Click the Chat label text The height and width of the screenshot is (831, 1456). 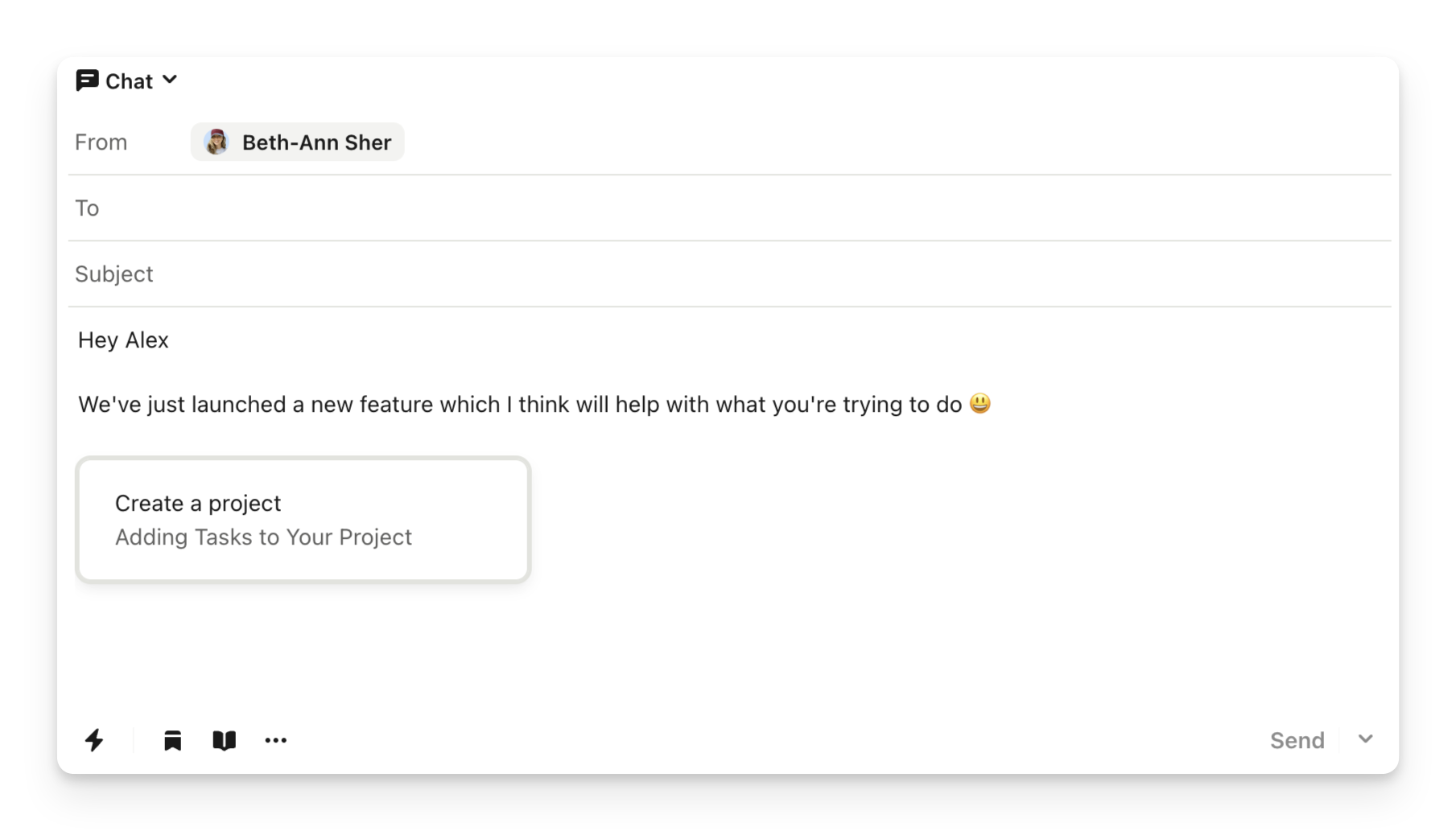[x=129, y=81]
